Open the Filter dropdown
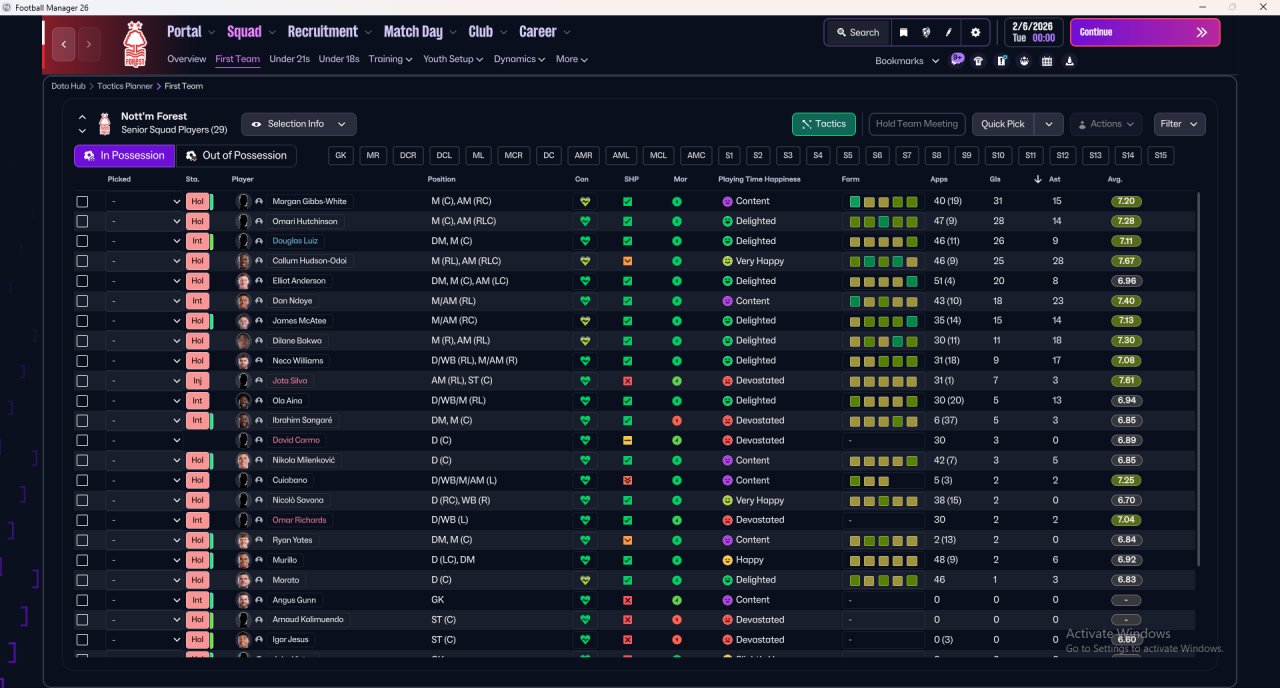The width and height of the screenshot is (1280, 688). [1179, 124]
